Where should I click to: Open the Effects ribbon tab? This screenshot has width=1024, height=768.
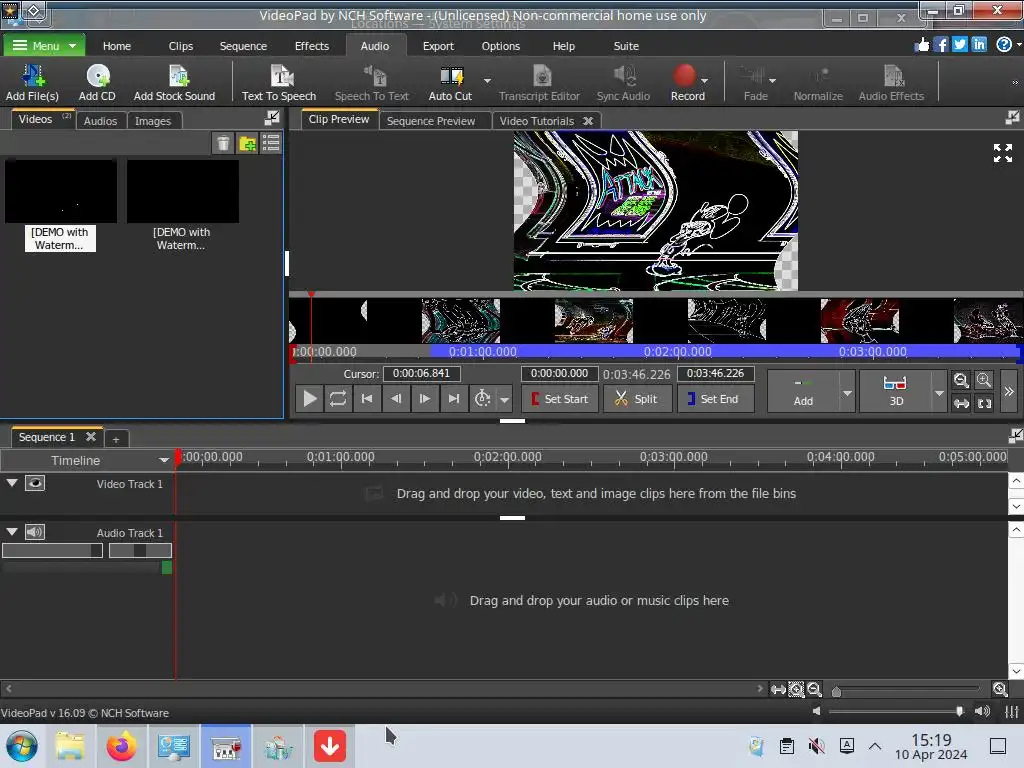pos(312,46)
